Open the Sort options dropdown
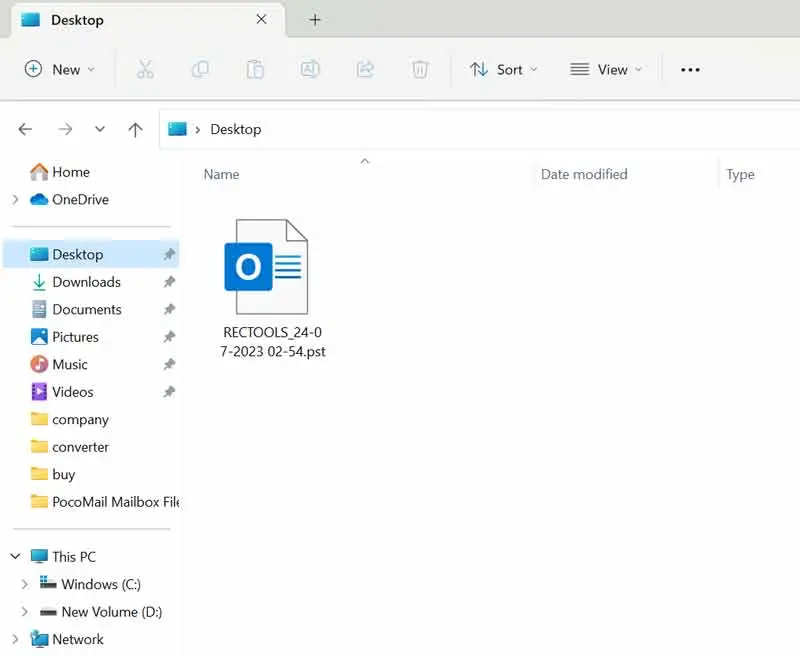The image size is (800, 656). (504, 69)
